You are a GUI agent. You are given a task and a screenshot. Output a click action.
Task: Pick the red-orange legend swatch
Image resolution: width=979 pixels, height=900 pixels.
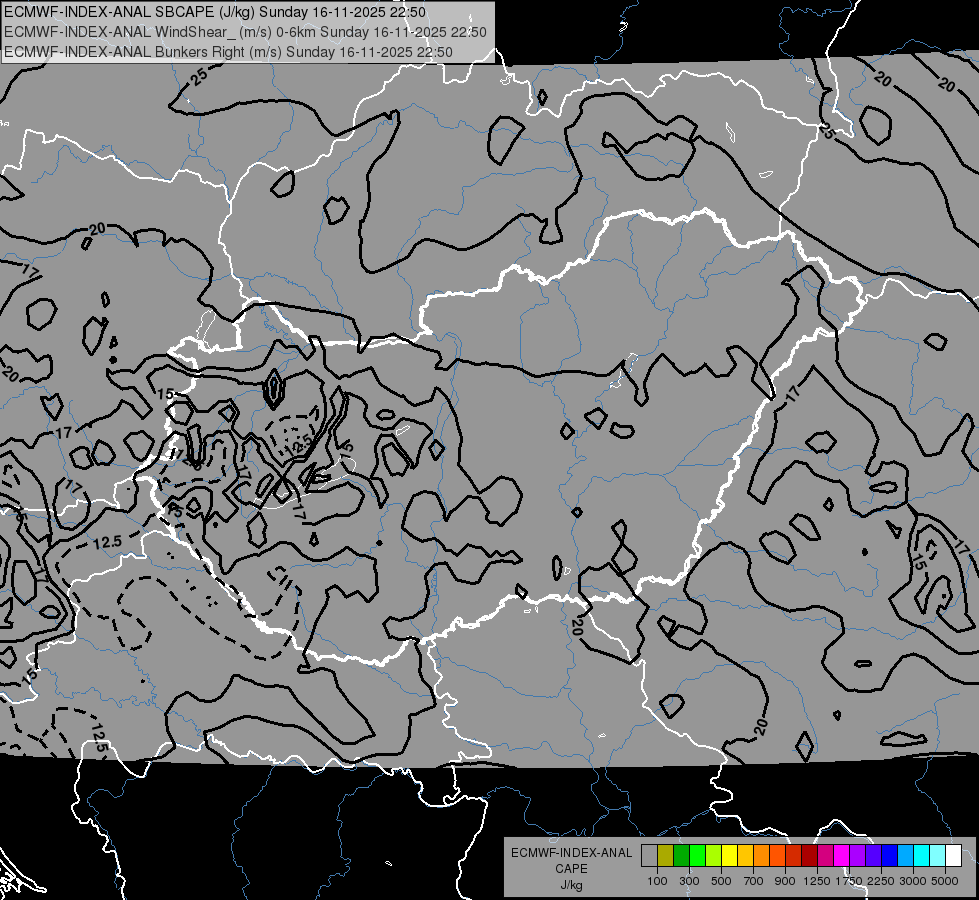pyautogui.click(x=777, y=855)
